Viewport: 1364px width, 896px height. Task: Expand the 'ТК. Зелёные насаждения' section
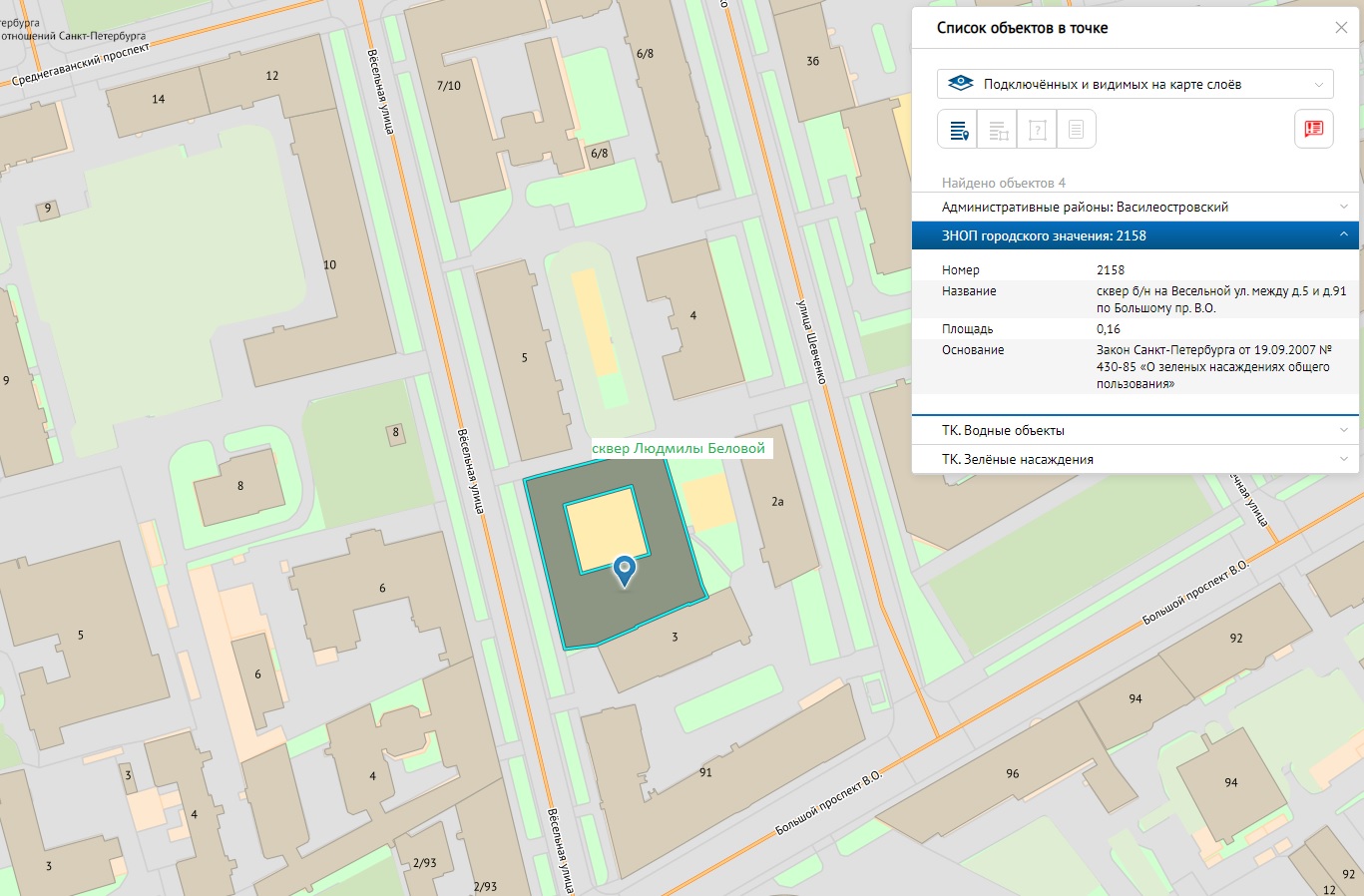(1135, 459)
